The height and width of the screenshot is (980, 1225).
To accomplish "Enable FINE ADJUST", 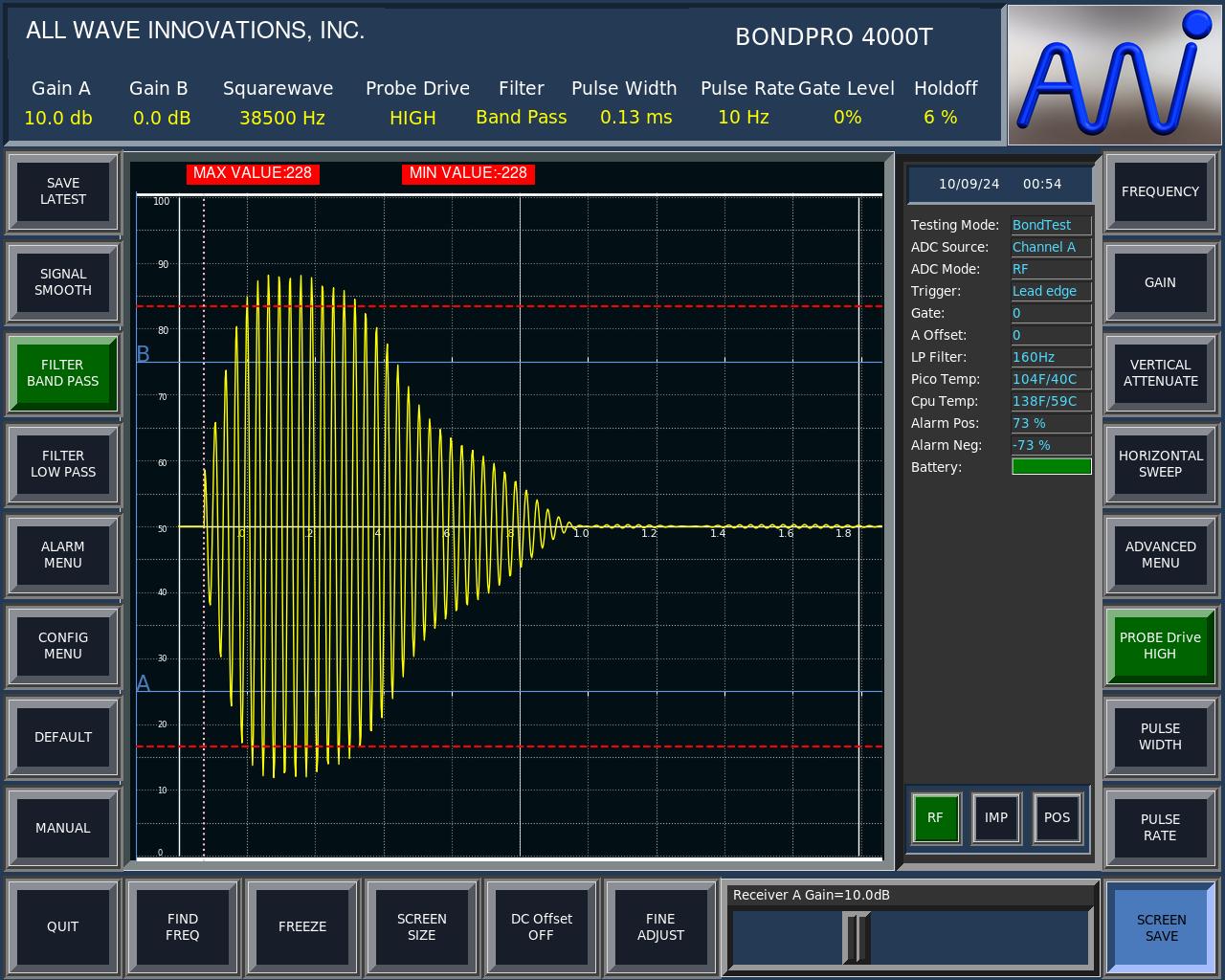I will pyautogui.click(x=660, y=926).
